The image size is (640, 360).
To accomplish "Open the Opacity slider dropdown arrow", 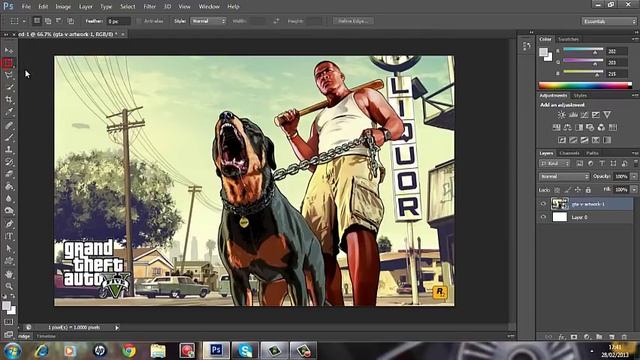I will point(634,177).
